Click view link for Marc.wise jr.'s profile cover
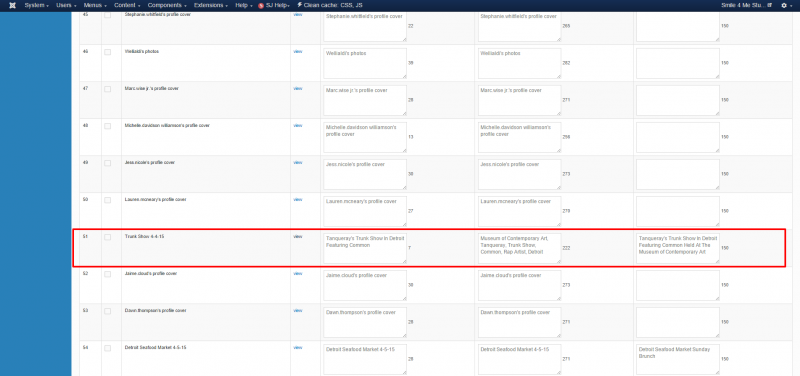This screenshot has height=376, width=800. [x=297, y=88]
